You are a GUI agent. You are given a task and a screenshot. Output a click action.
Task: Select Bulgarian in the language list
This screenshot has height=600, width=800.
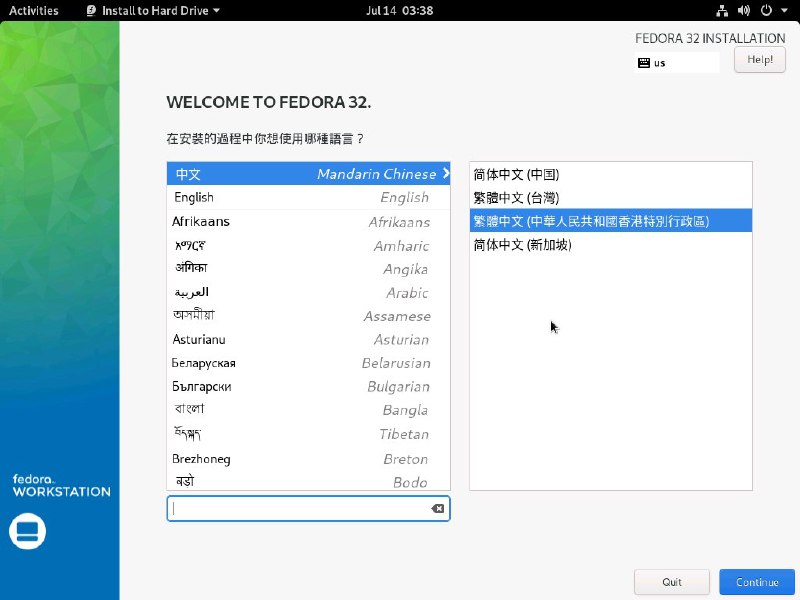pos(308,387)
